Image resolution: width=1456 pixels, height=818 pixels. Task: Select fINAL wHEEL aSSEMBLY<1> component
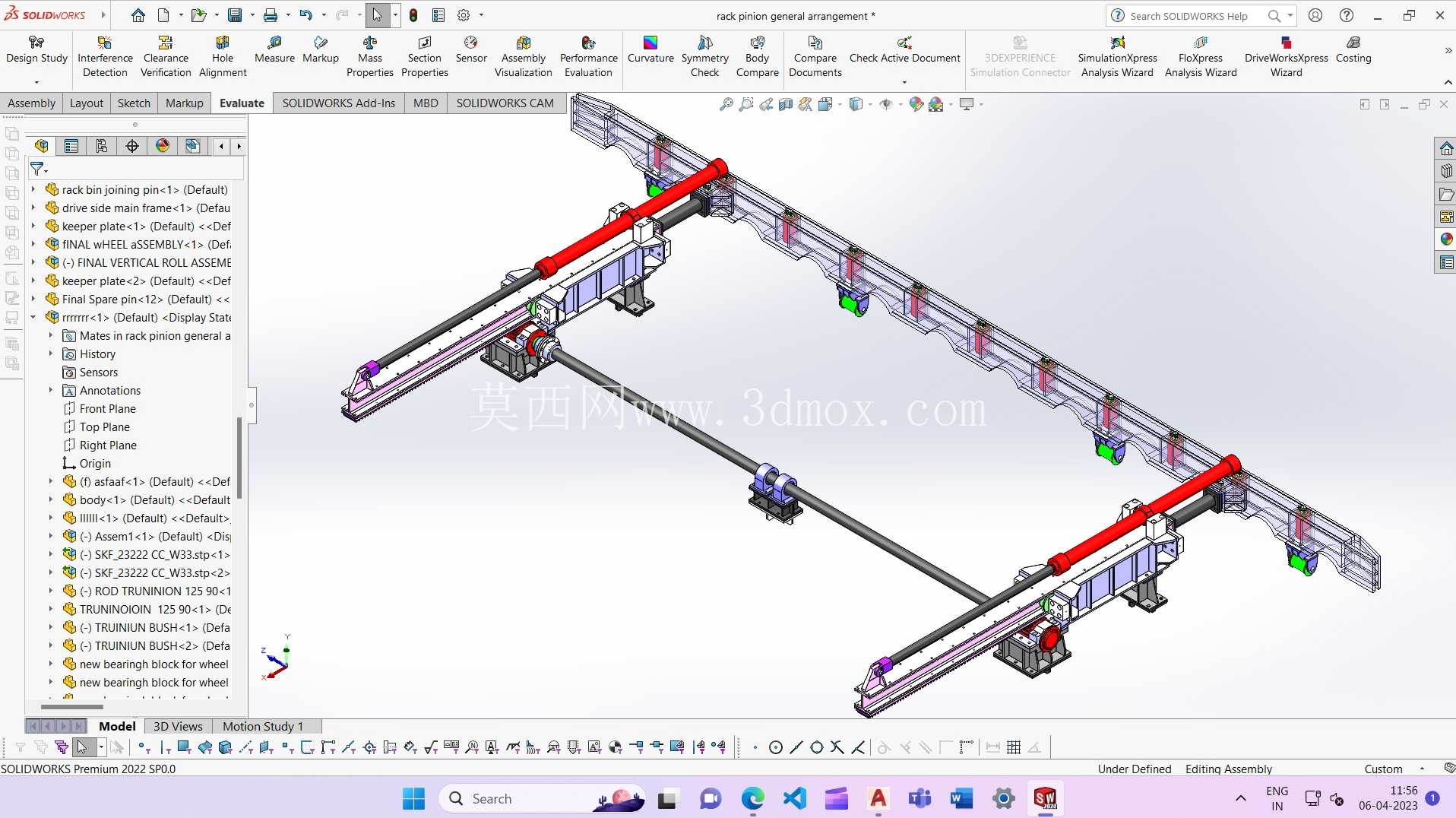pos(138,244)
